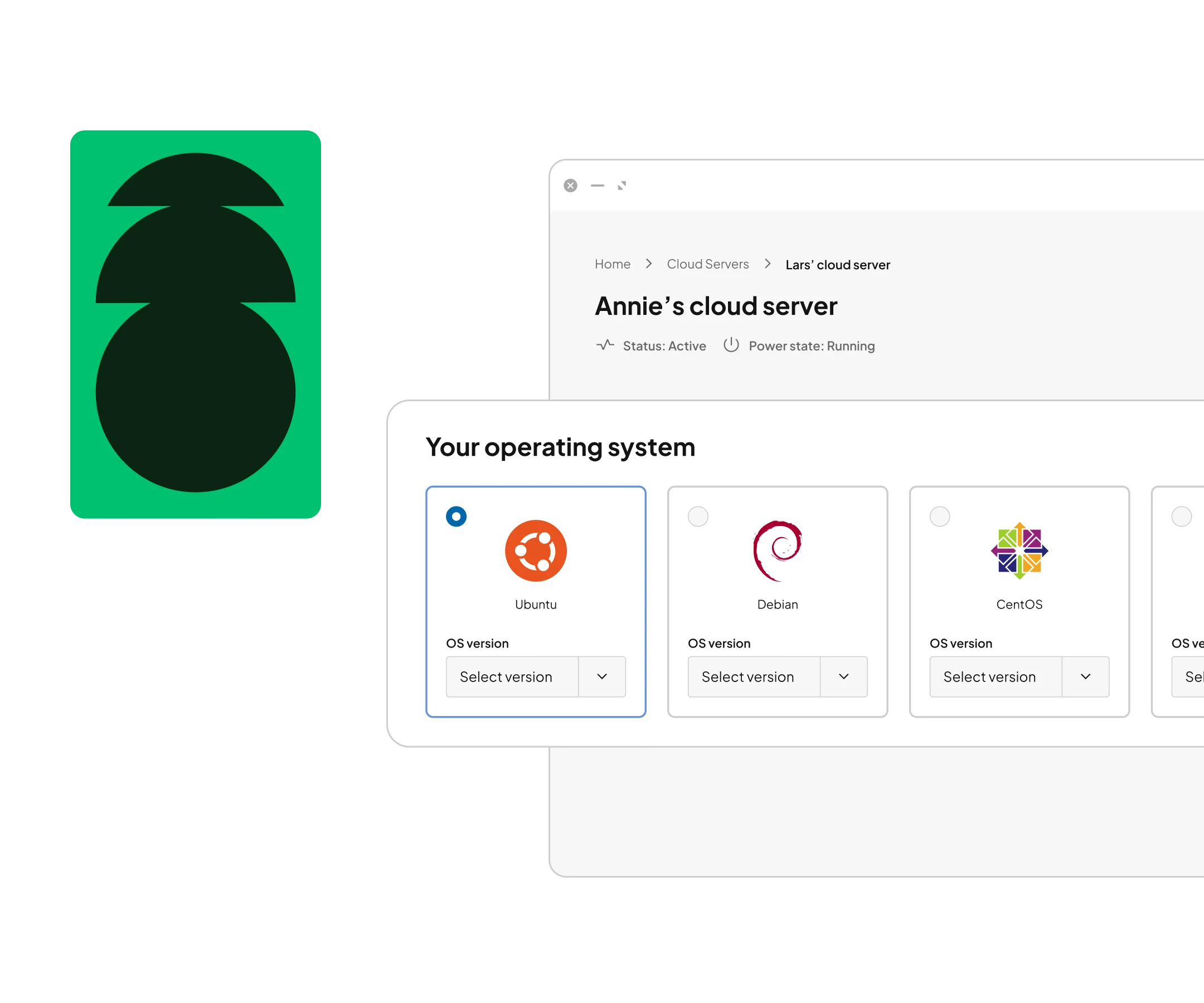Select the CentOS radio button
Viewport: 1204px width, 1003px height.
point(939,517)
